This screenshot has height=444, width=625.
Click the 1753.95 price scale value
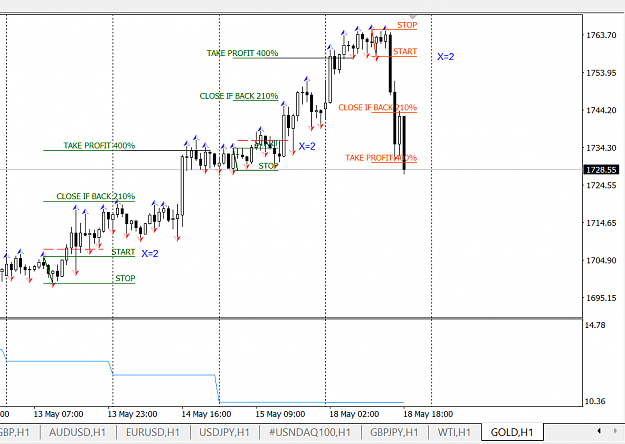[x=601, y=73]
